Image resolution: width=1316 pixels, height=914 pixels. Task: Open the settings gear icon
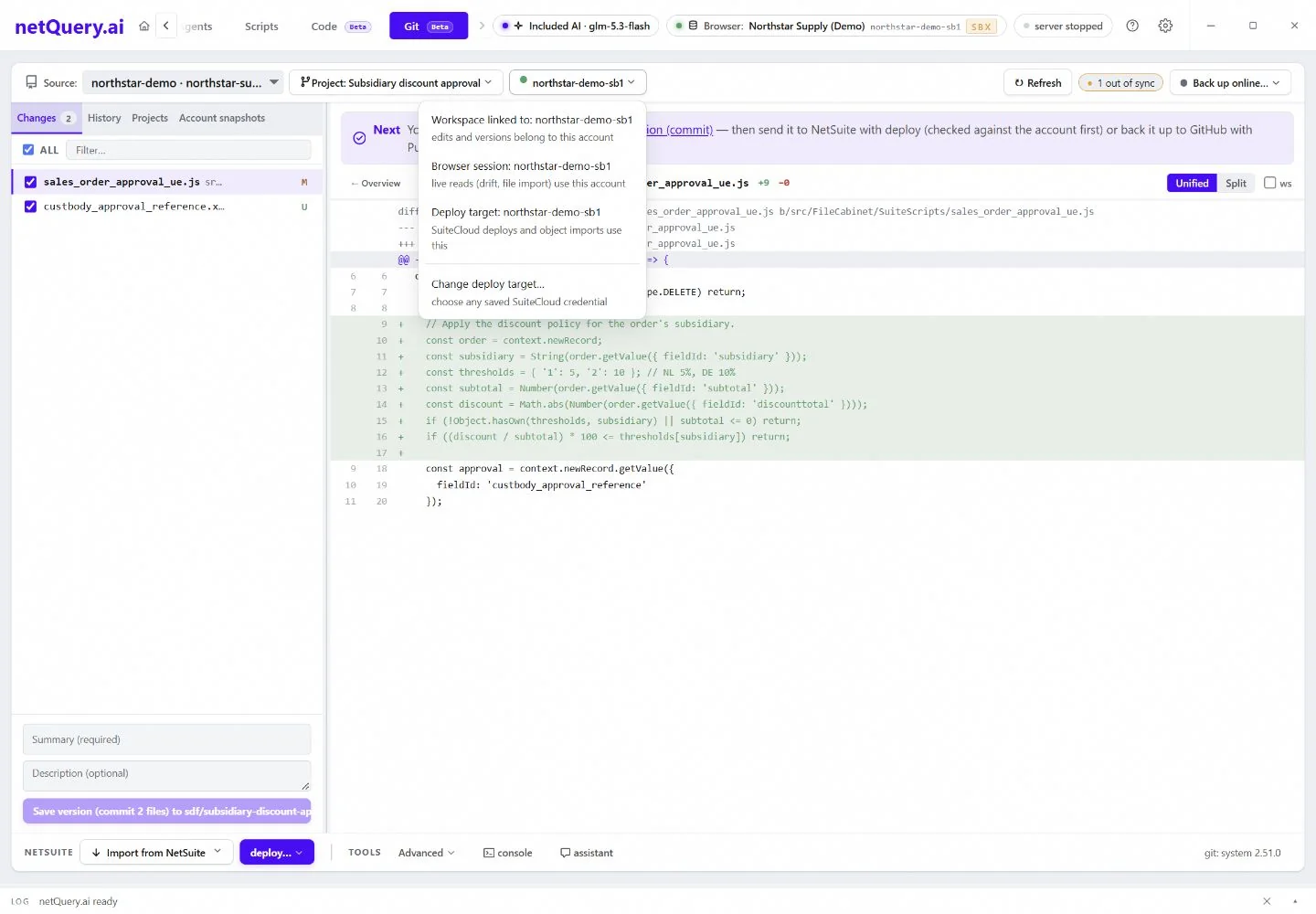coord(1165,26)
